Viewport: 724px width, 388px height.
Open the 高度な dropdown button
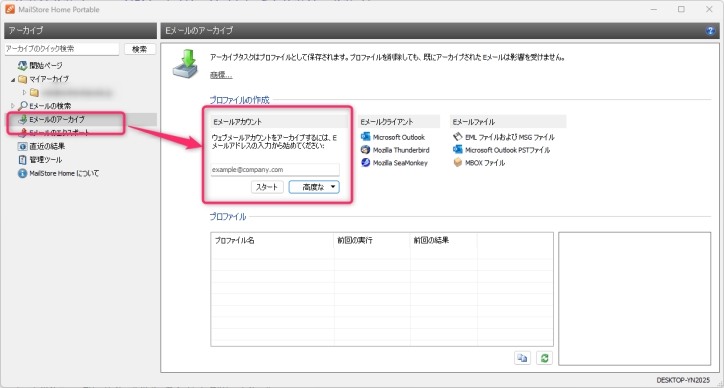314,187
